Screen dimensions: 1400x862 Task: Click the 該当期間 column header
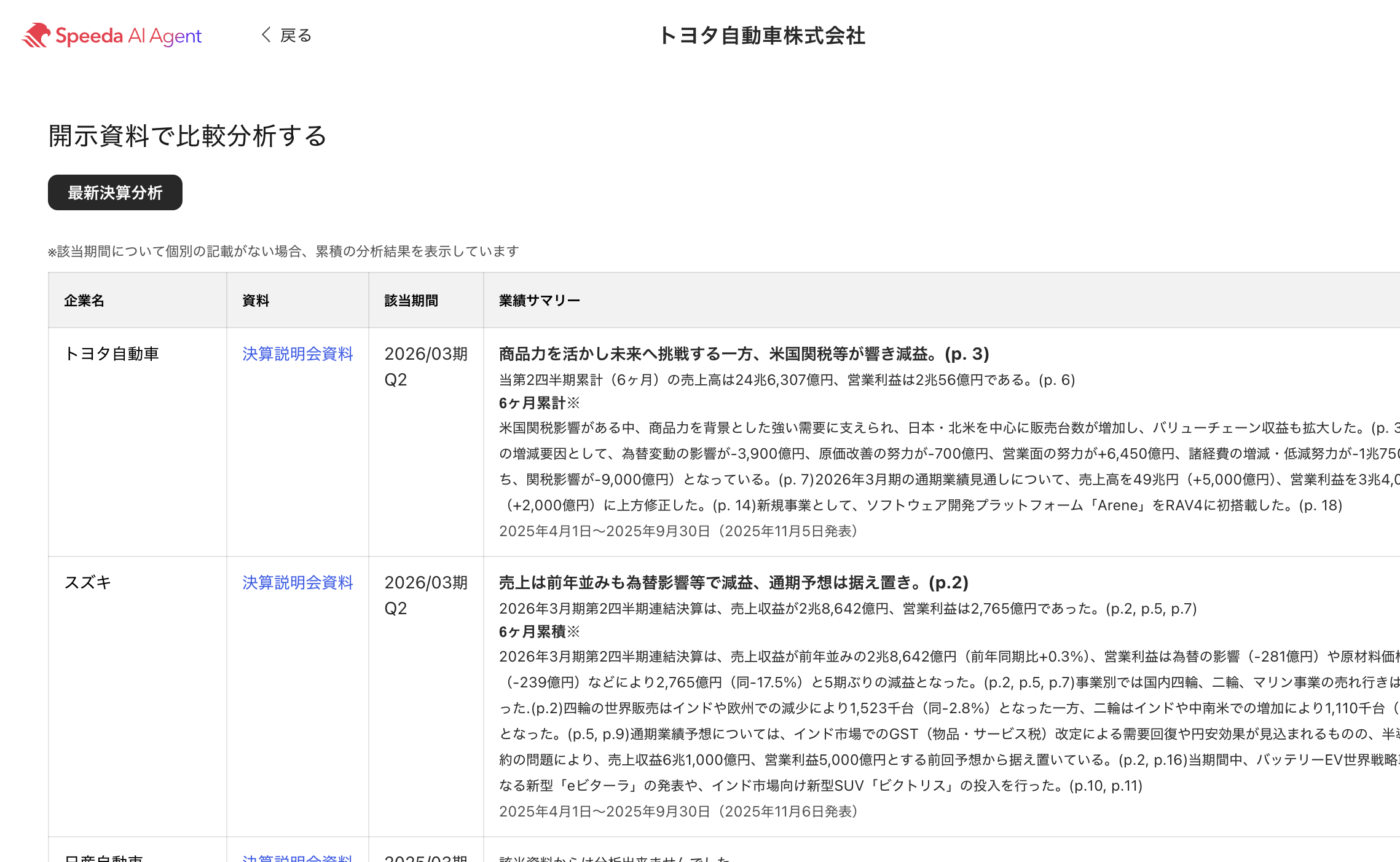(x=411, y=301)
